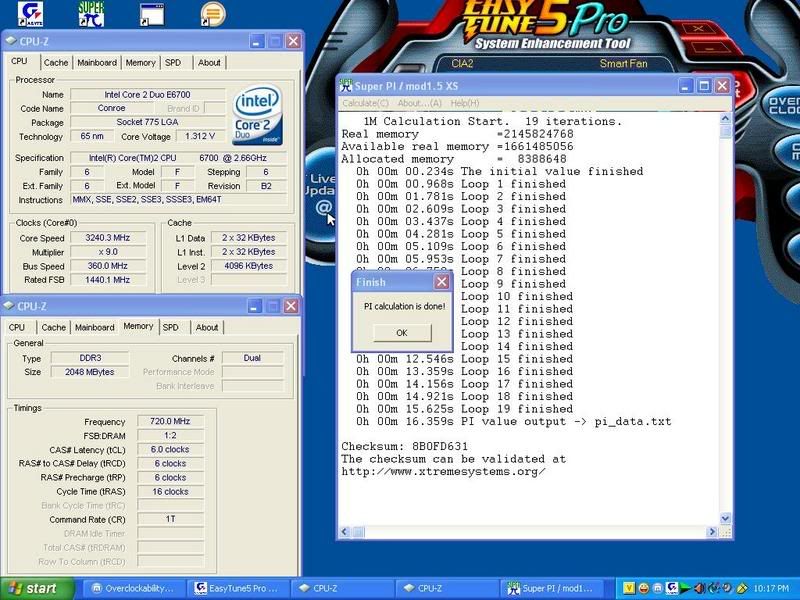Click Super PI vertical scrollbar down arrow
The width and height of the screenshot is (800, 600).
725,518
